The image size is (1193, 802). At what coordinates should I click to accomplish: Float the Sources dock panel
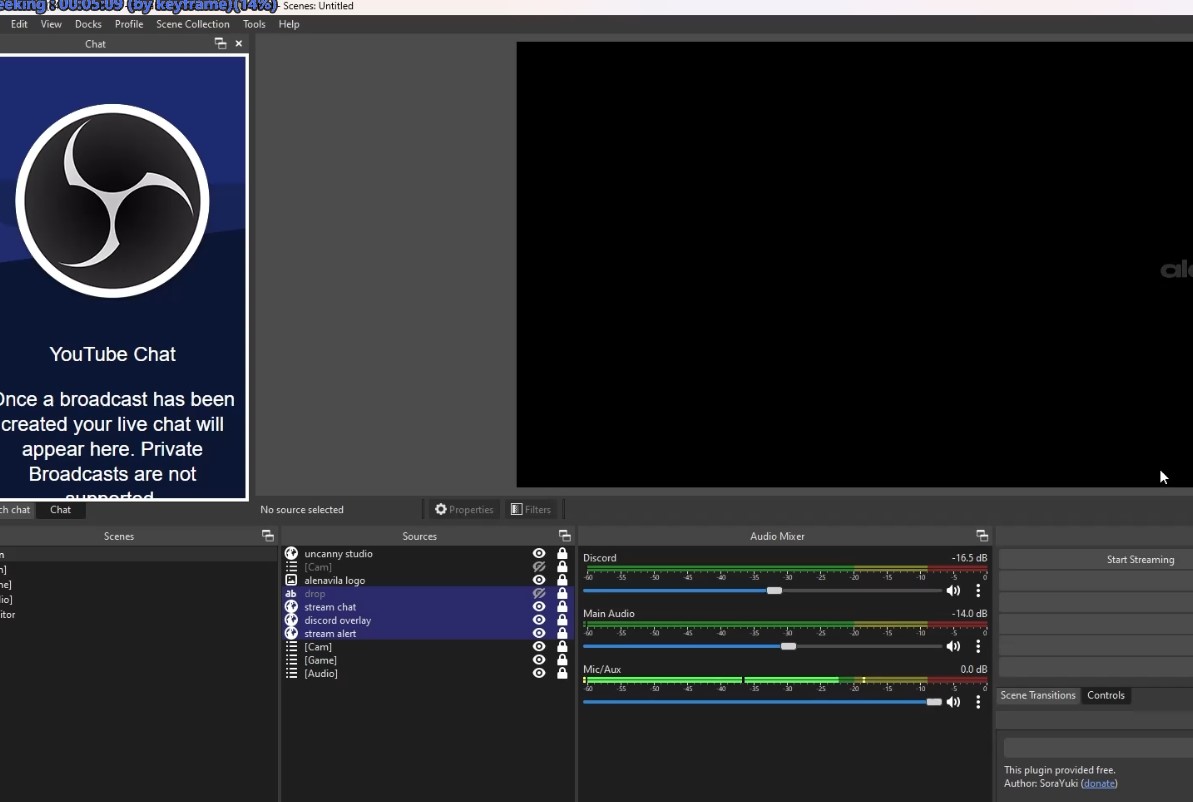[x=564, y=536]
